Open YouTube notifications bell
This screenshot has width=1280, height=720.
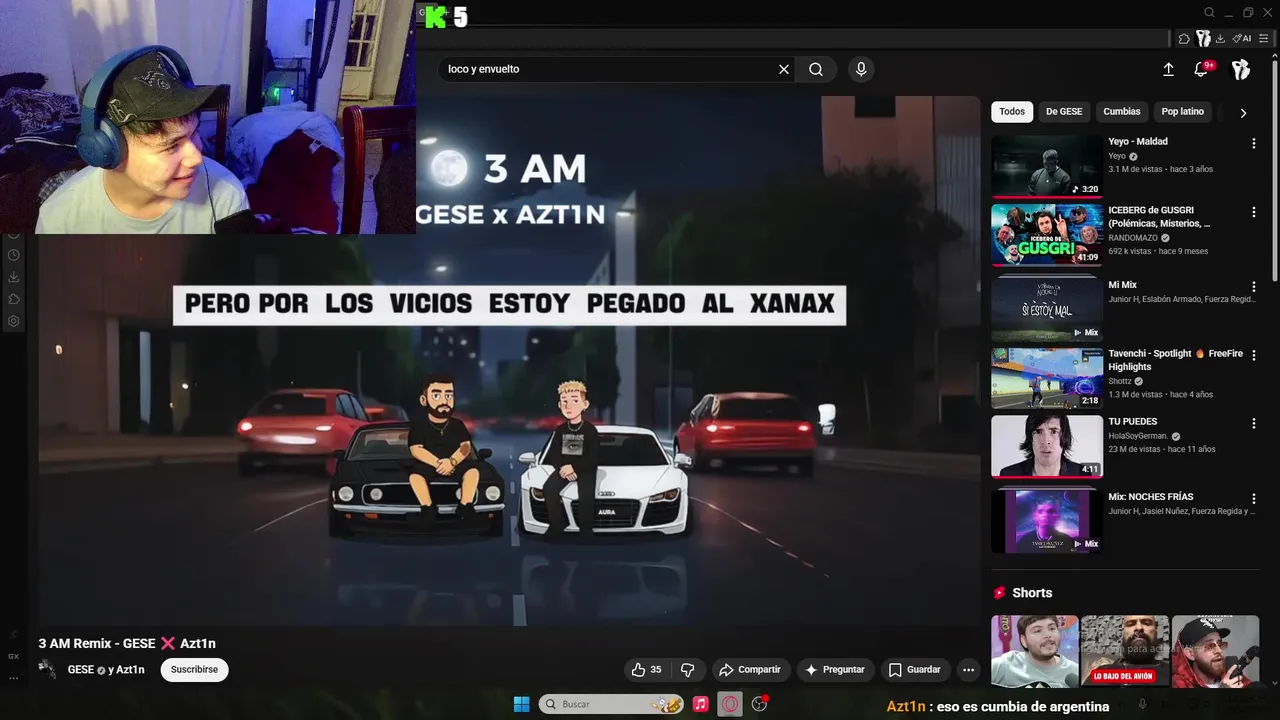point(1202,69)
